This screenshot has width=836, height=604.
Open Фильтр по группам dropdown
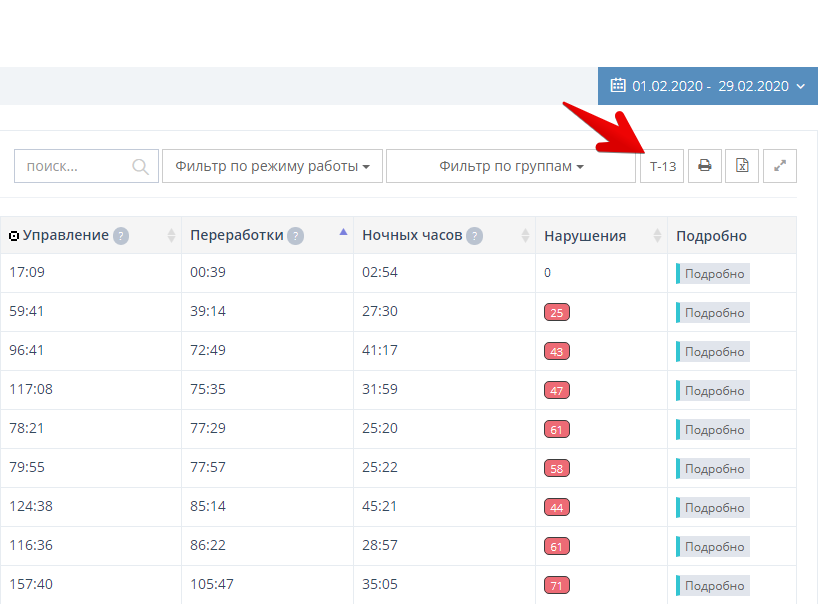[x=511, y=166]
